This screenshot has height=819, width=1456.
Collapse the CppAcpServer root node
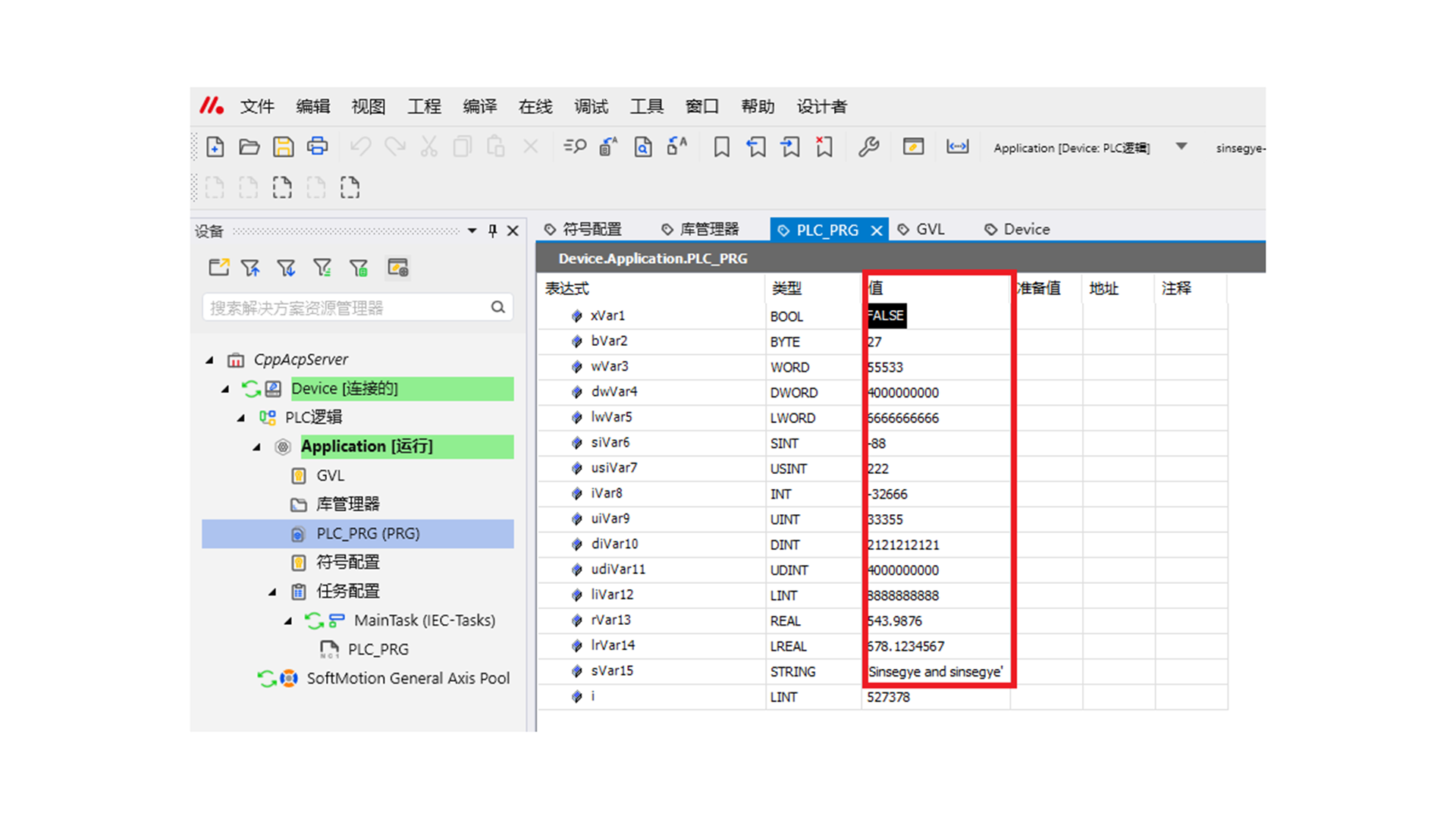[x=210, y=360]
